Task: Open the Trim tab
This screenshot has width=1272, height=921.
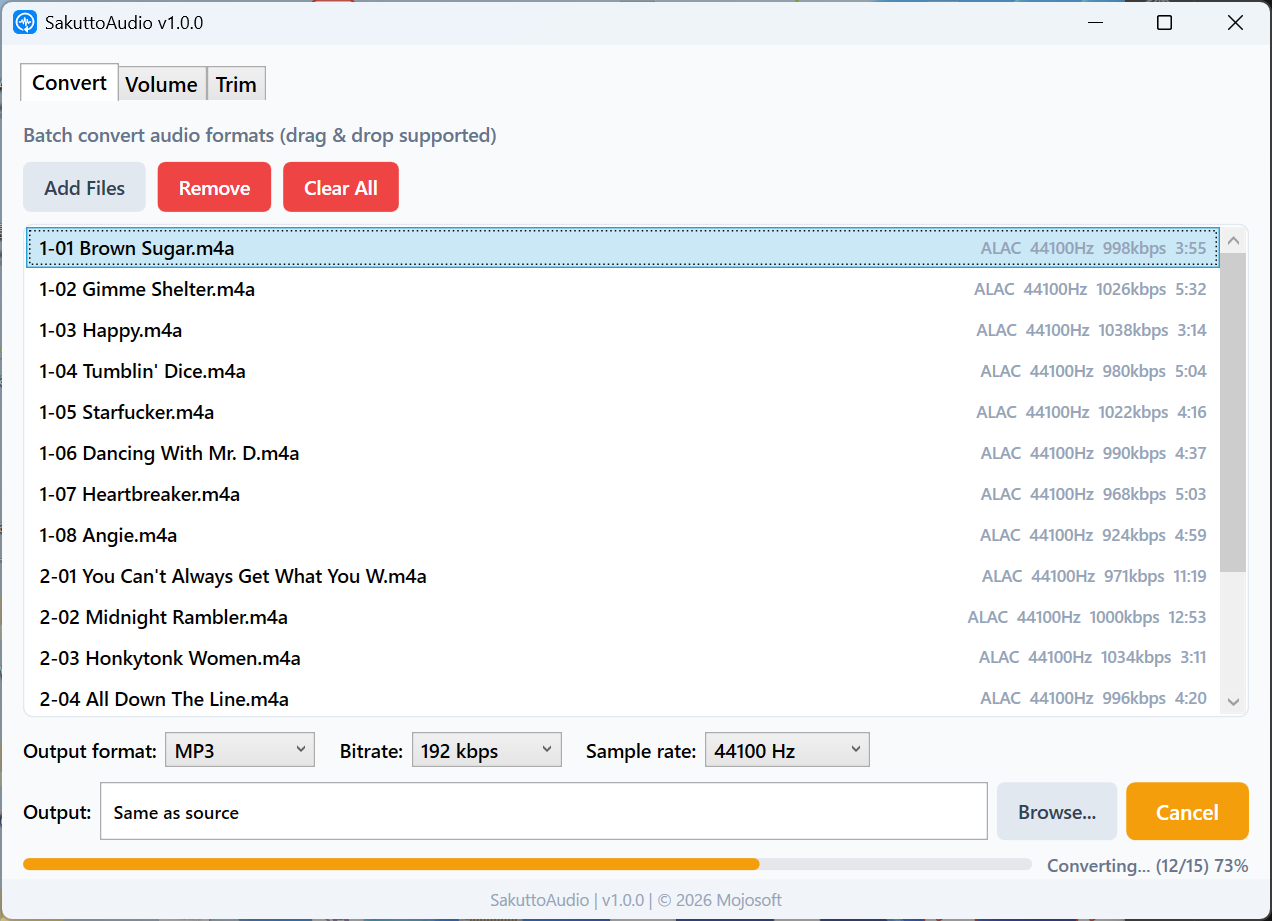Action: coord(236,84)
